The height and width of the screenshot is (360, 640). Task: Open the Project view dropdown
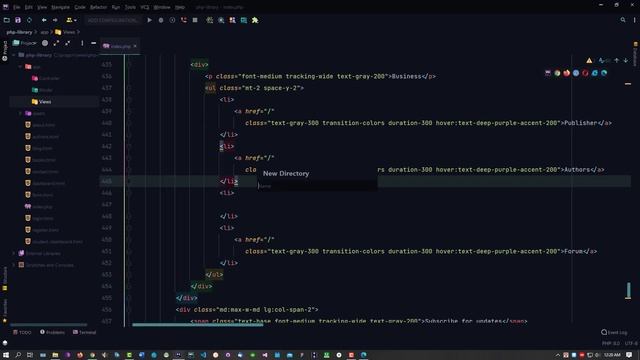[x=24, y=43]
